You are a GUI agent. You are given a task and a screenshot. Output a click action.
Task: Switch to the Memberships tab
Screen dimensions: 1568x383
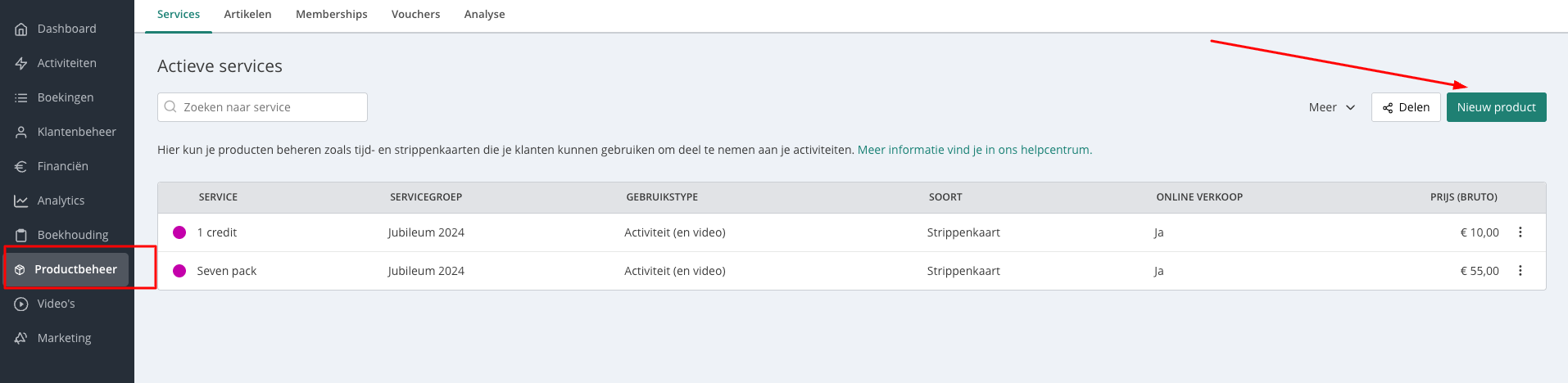(331, 15)
